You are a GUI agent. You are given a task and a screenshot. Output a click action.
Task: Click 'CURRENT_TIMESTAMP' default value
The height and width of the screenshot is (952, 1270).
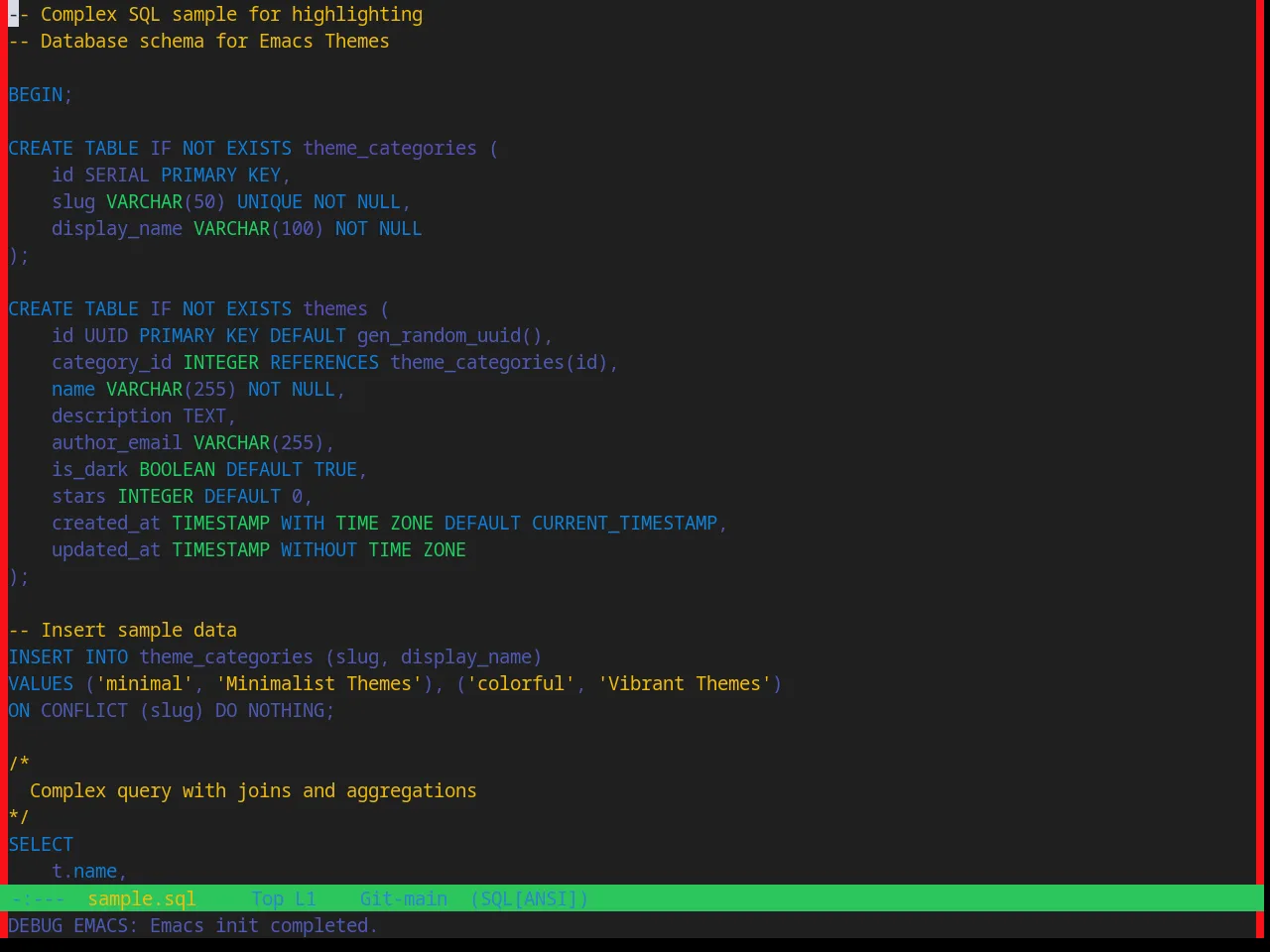point(624,524)
